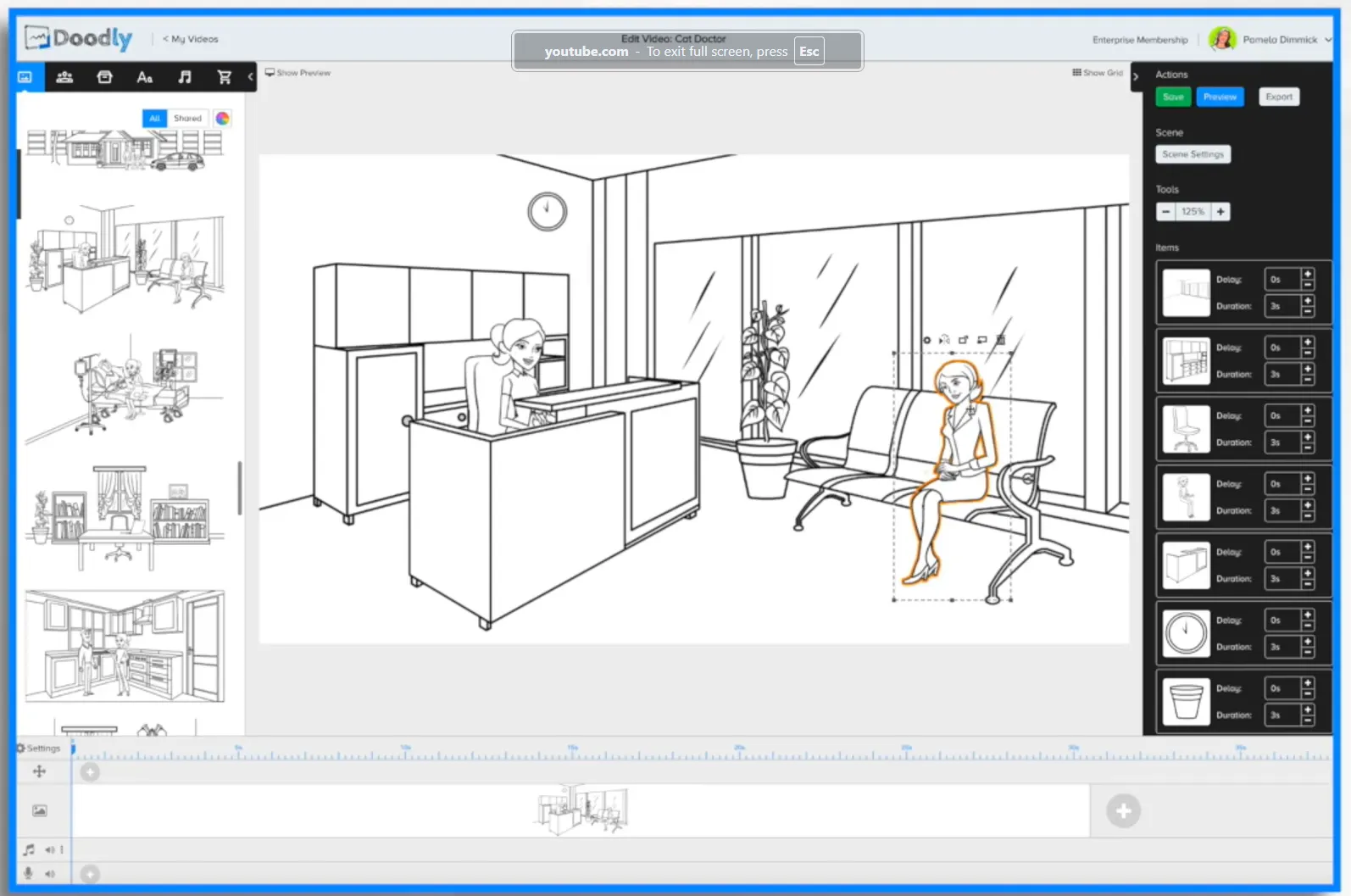
Task: Open the Text assets tab
Action: 145,77
